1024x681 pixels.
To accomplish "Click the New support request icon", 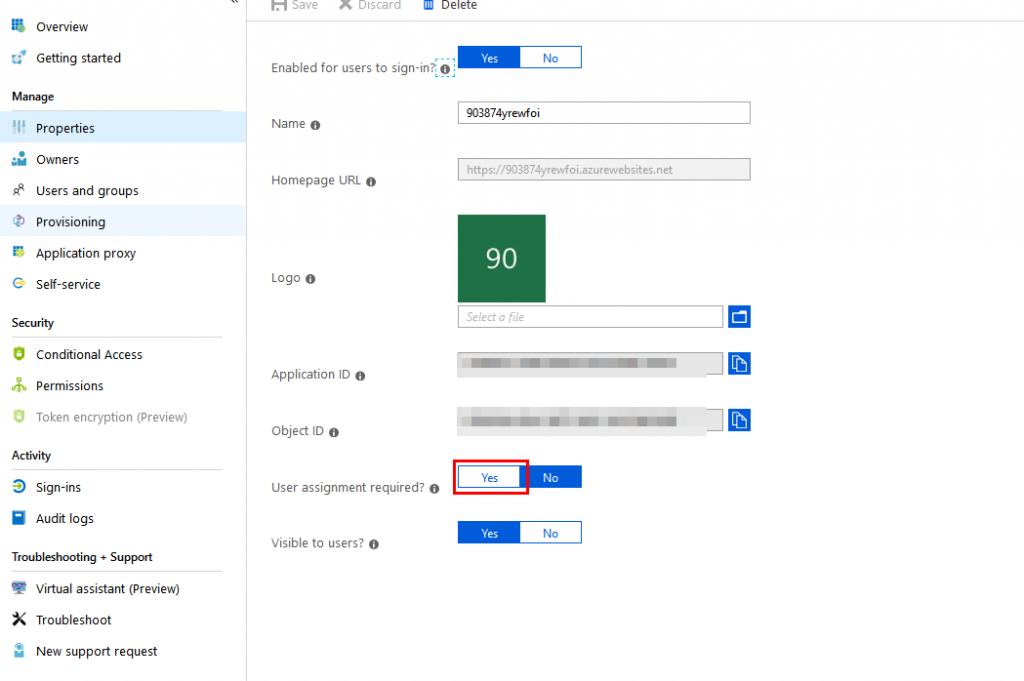I will point(18,650).
